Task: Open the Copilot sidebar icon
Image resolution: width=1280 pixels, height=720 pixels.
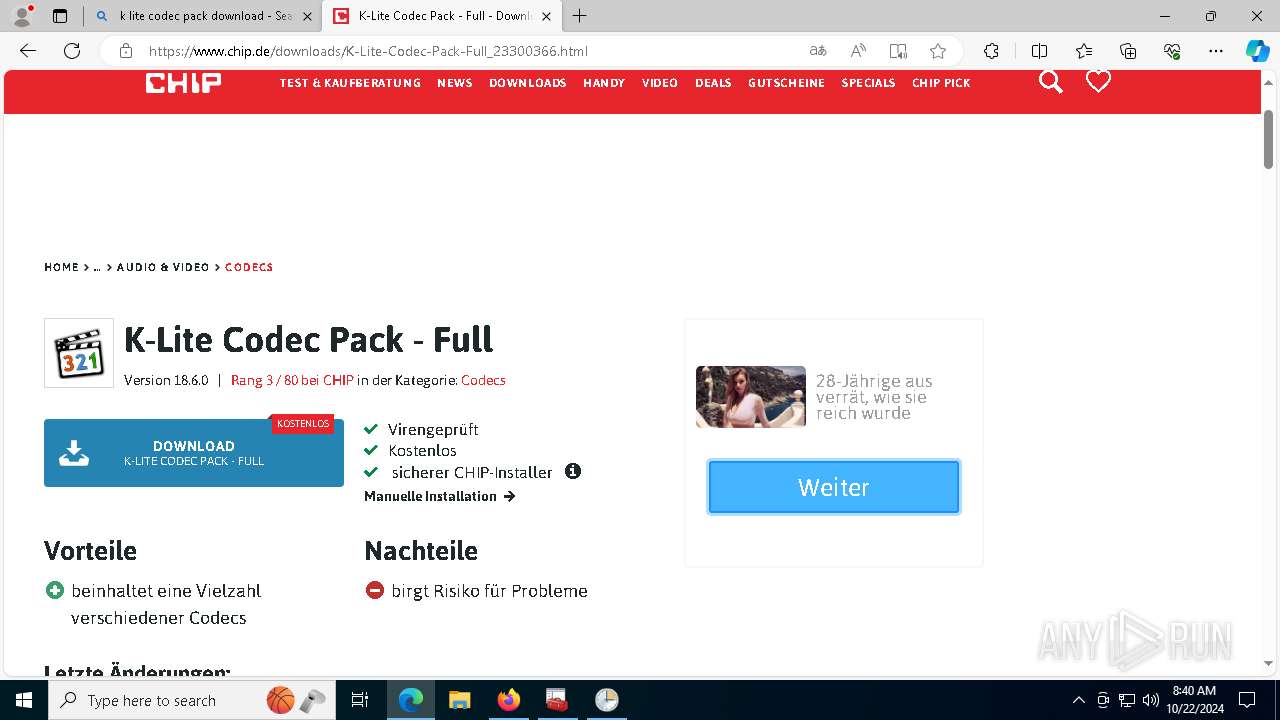Action: 1257,51
